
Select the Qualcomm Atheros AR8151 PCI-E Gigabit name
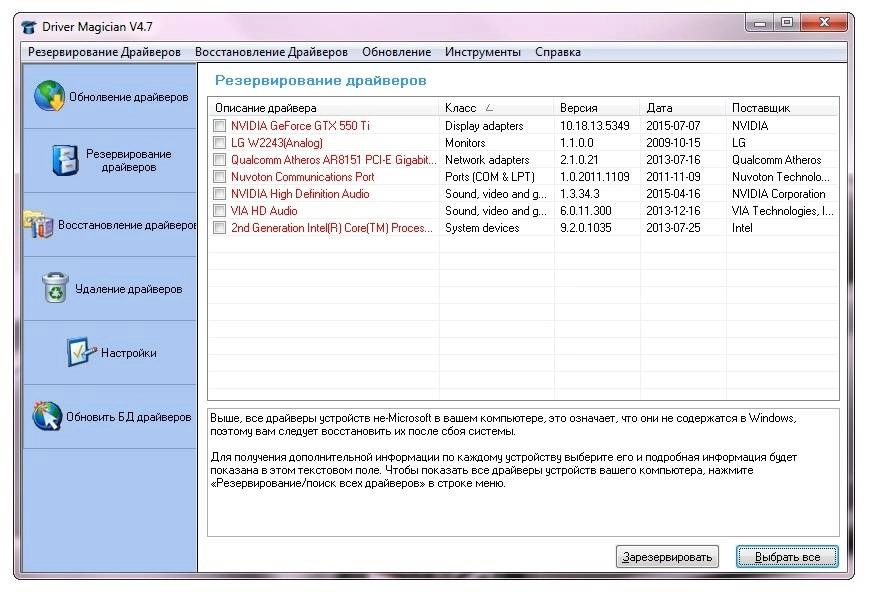(334, 160)
